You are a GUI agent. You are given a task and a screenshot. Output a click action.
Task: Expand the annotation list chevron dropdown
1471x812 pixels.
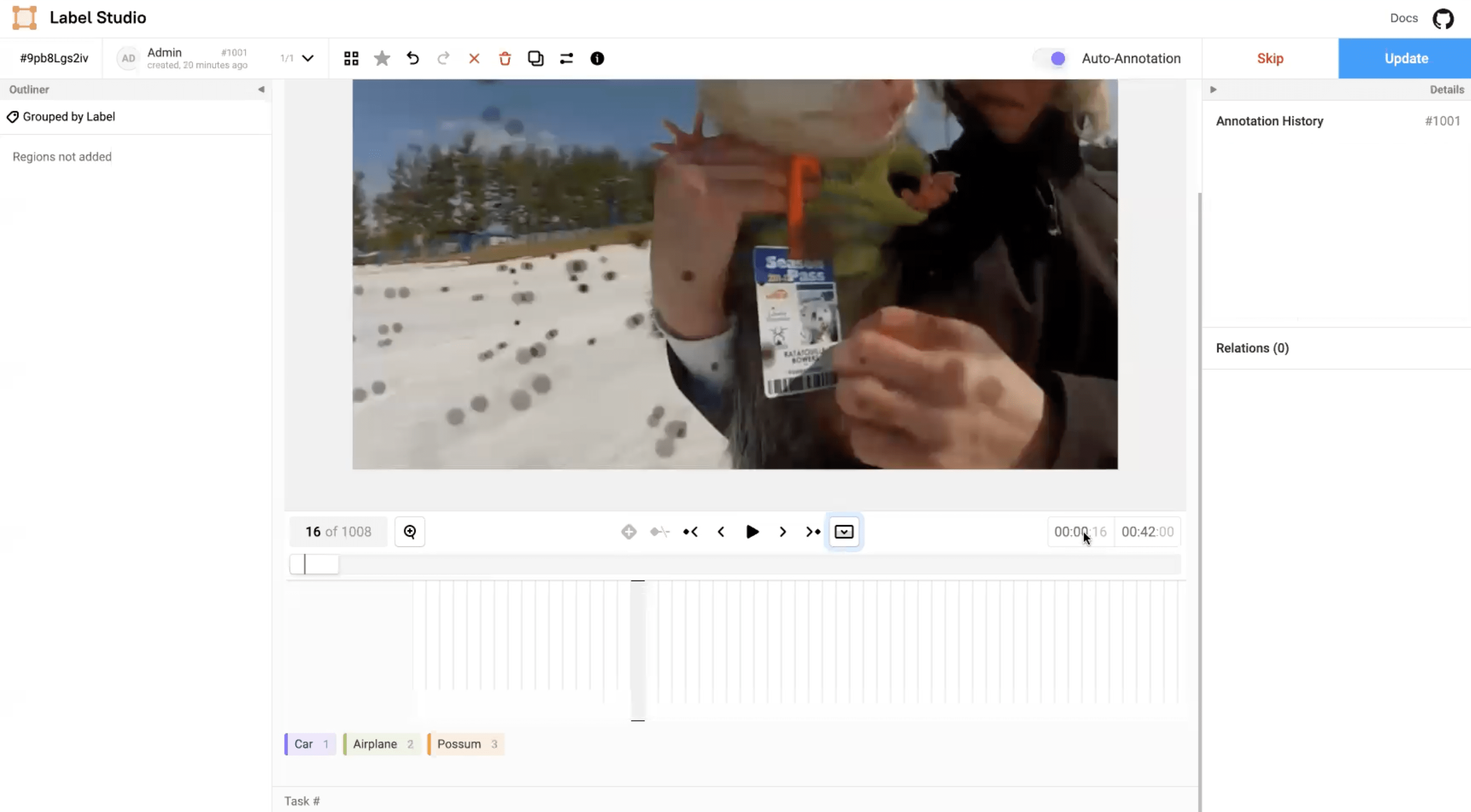tap(308, 58)
